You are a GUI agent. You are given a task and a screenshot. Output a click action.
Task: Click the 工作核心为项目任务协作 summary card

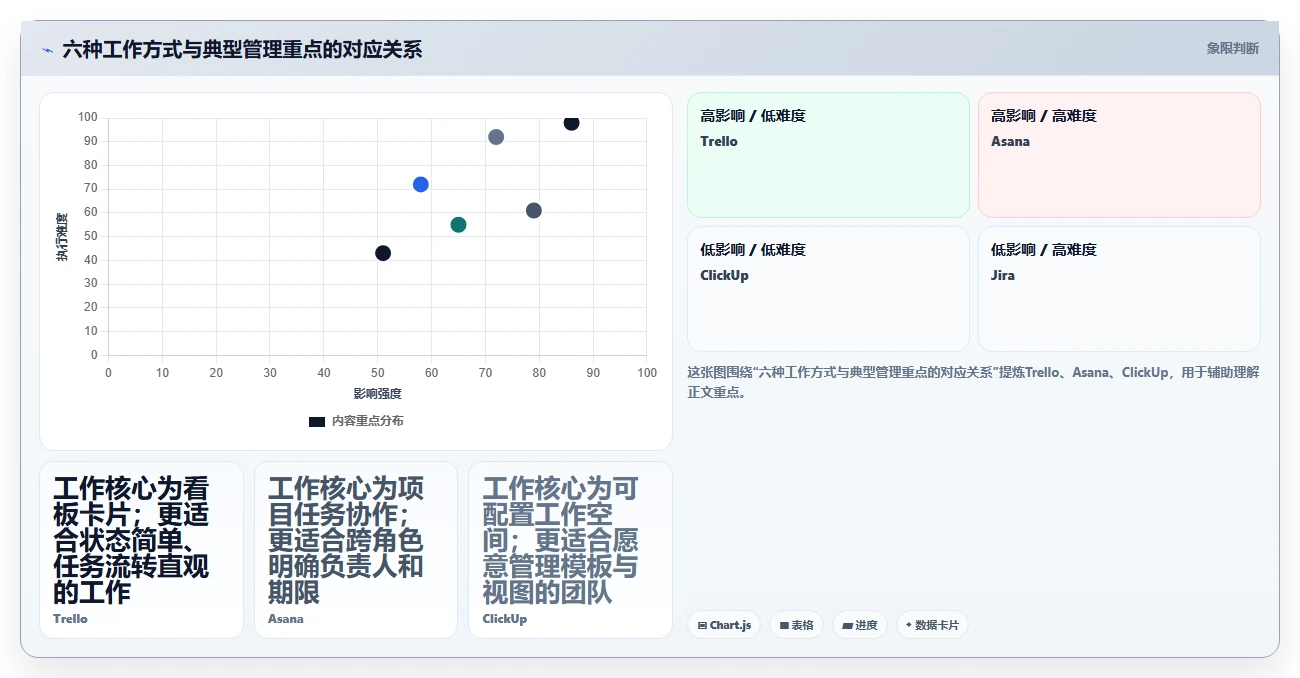[x=356, y=549]
